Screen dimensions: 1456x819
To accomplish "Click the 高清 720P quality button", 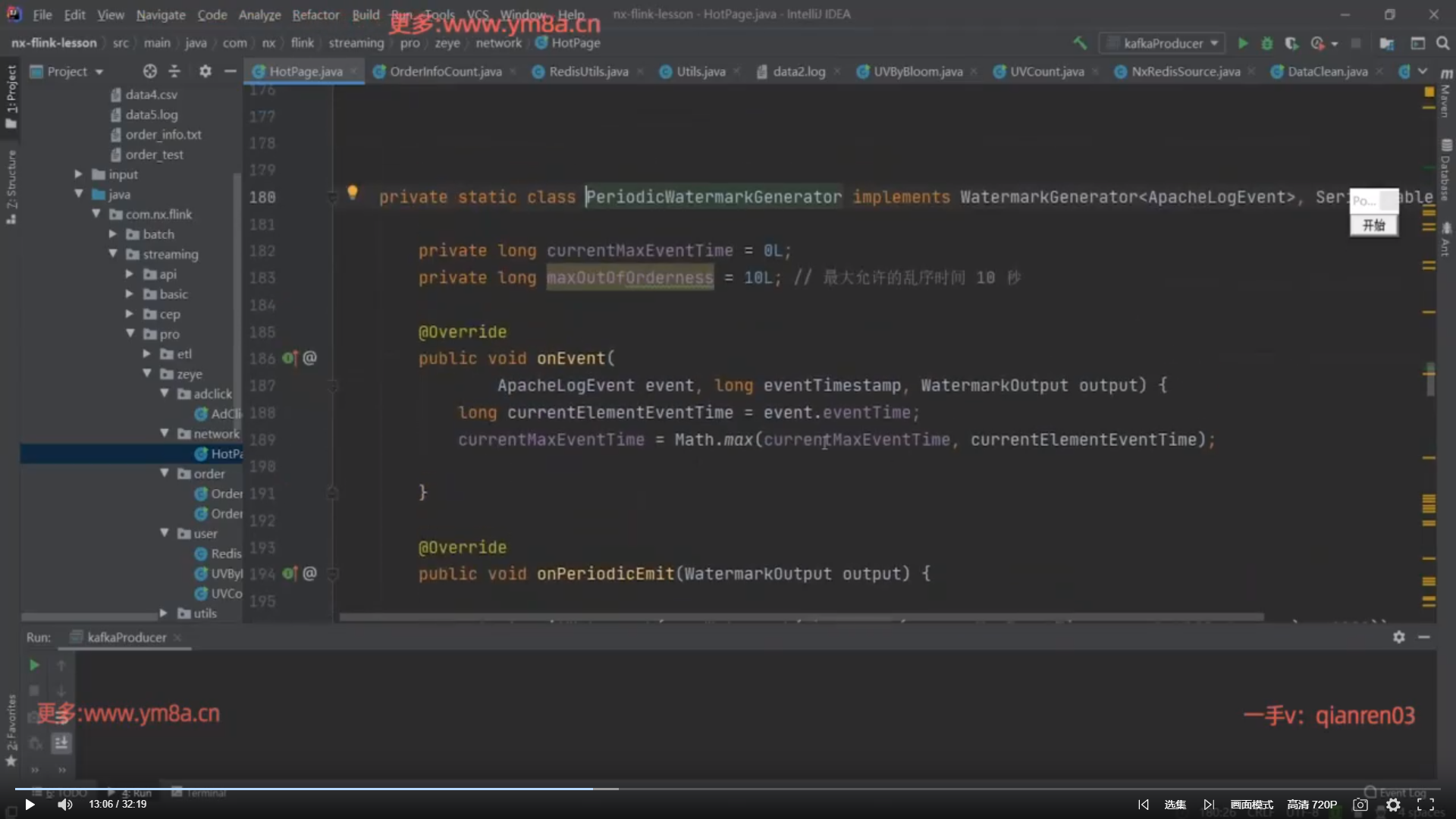I will coord(1312,805).
